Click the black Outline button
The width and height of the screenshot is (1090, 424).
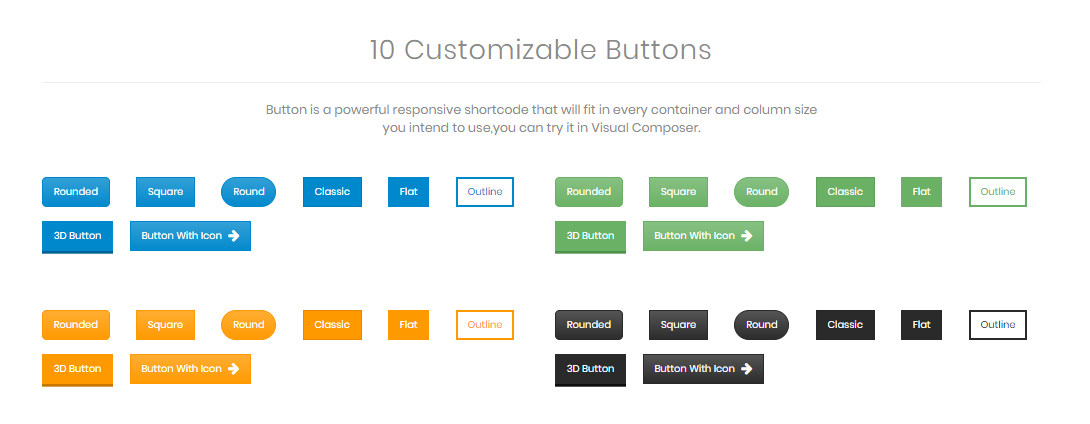click(998, 325)
